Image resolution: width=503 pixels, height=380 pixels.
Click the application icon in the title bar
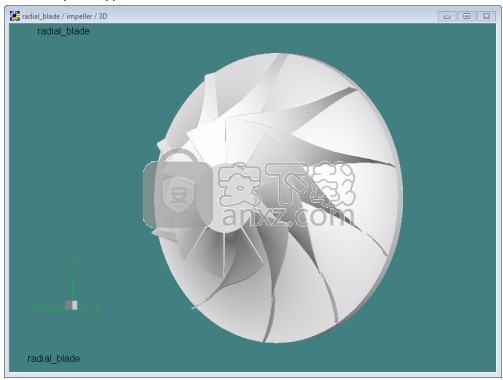(15, 16)
